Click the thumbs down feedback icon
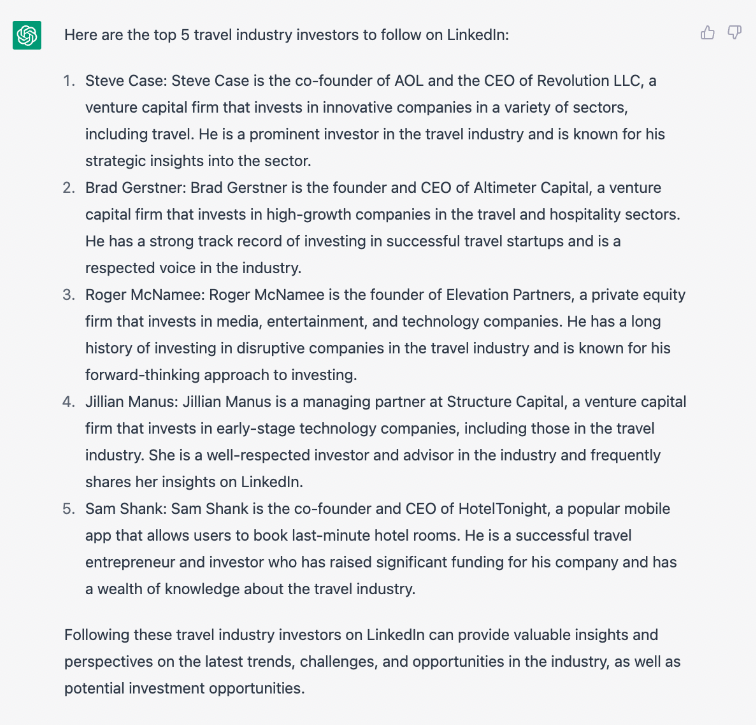The width and height of the screenshot is (756, 725). click(734, 33)
